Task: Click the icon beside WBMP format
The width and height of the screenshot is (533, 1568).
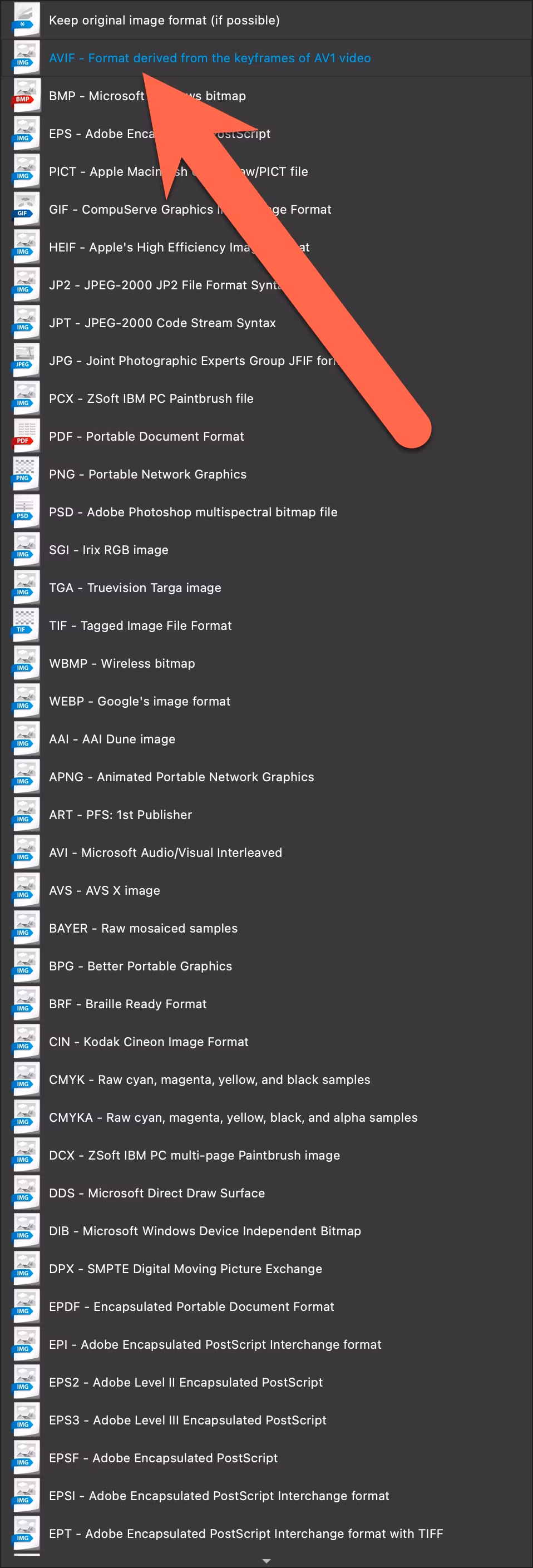Action: [x=26, y=663]
